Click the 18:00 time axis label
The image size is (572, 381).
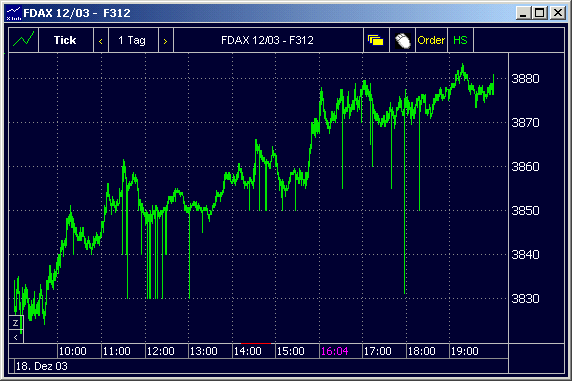click(x=421, y=351)
